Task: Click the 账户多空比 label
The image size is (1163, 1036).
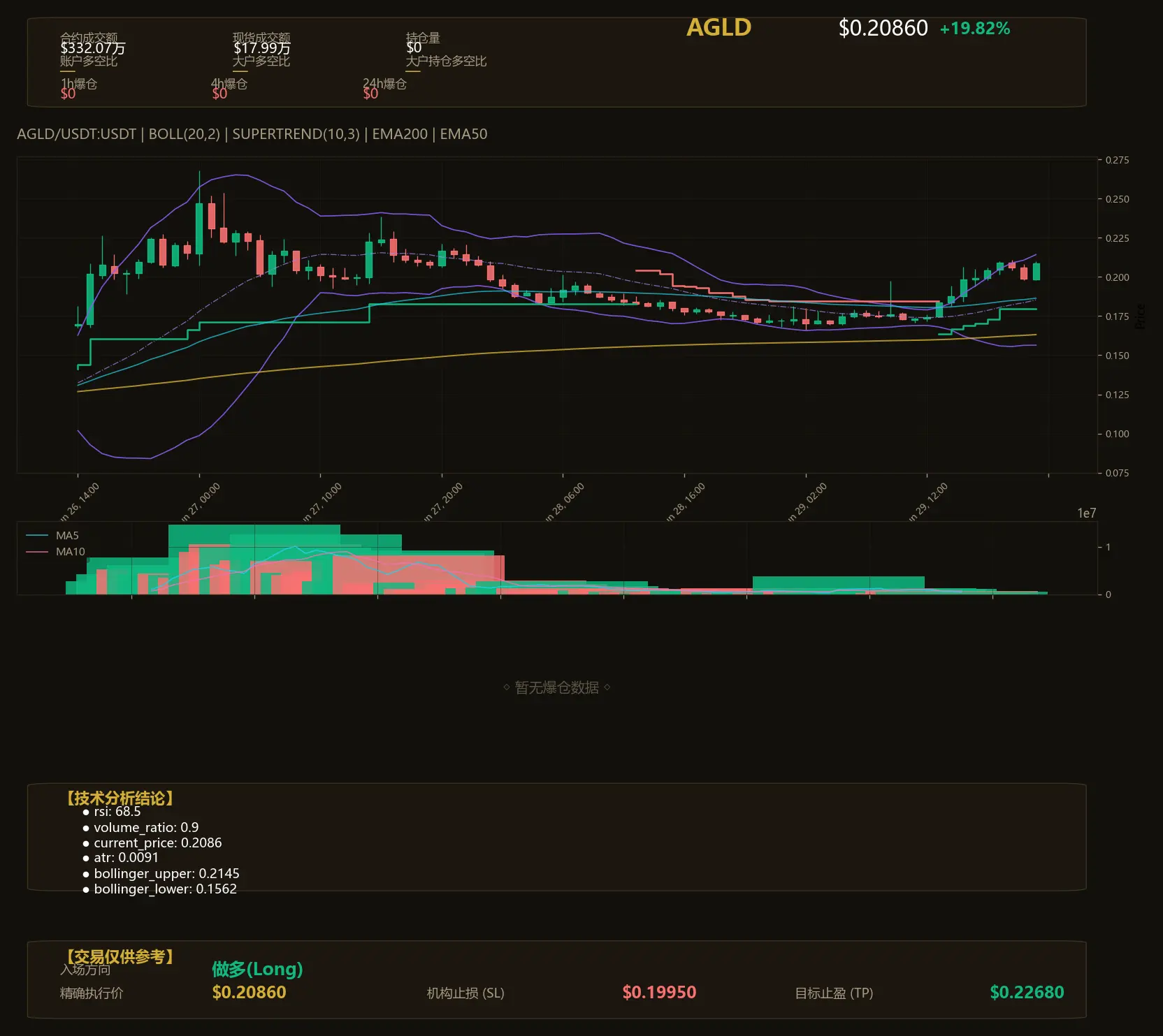Action: tap(89, 61)
